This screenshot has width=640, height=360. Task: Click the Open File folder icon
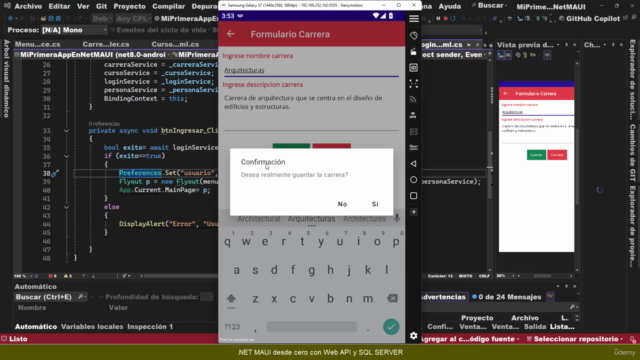(x=43, y=19)
